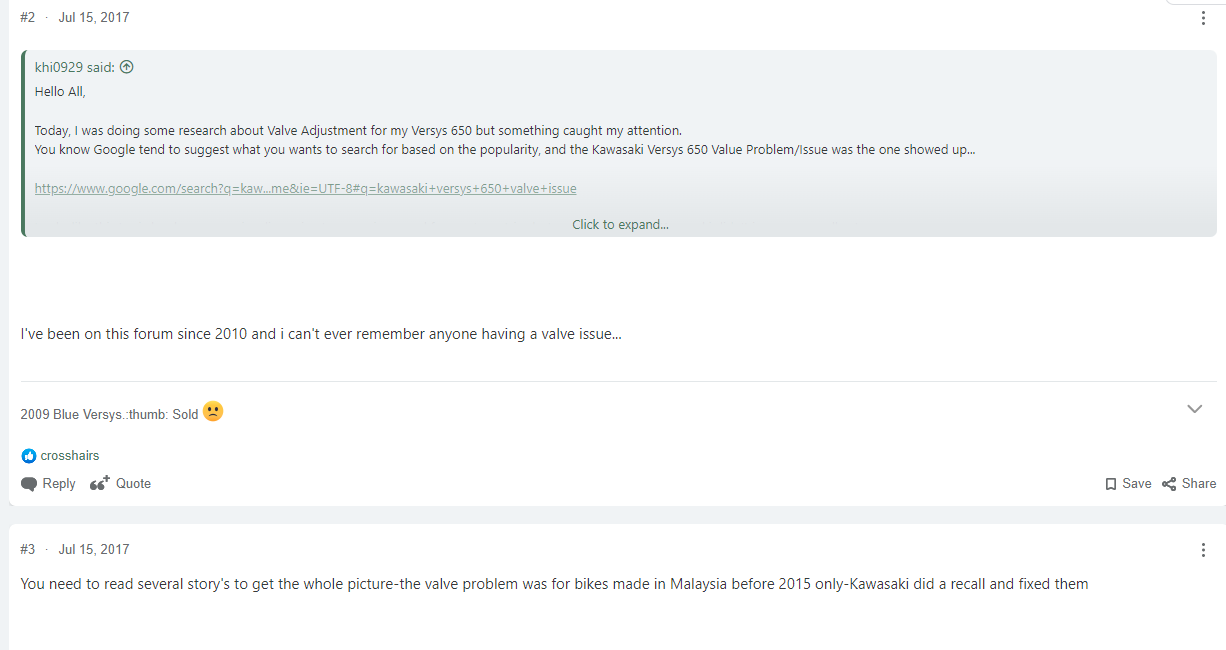
Task: Open crosshairs user profile from likes
Action: [70, 456]
